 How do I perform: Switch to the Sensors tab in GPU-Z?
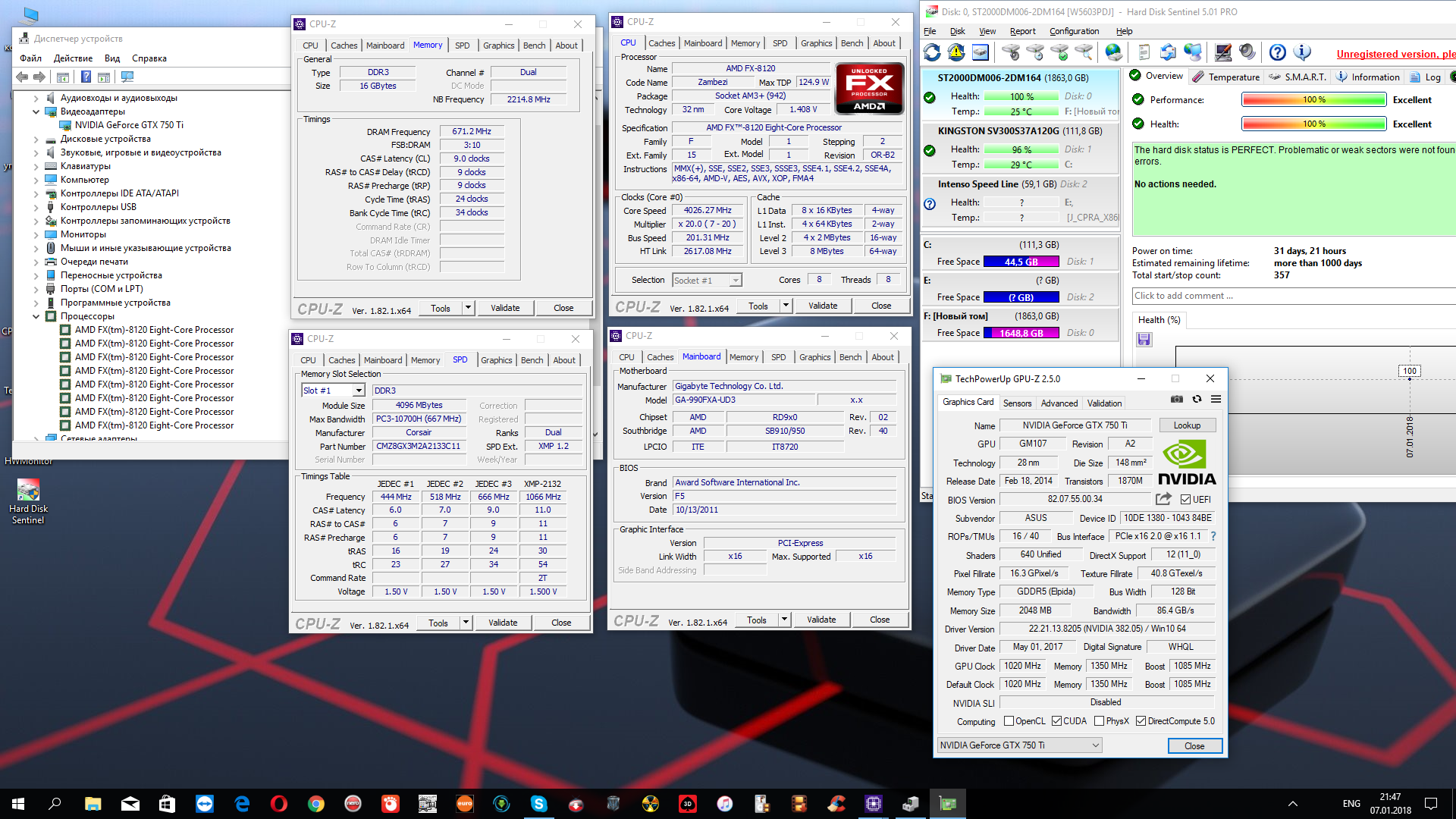(x=1017, y=403)
